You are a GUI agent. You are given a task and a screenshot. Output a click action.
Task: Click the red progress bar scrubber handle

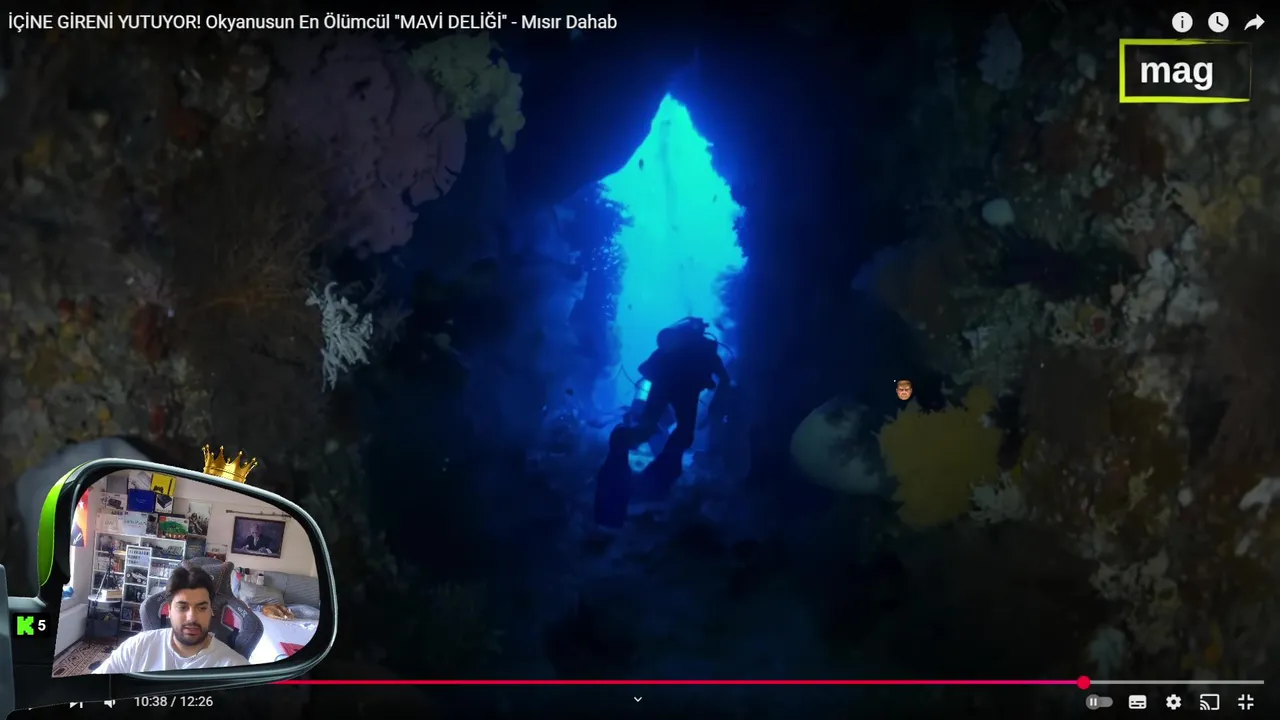tap(1083, 682)
